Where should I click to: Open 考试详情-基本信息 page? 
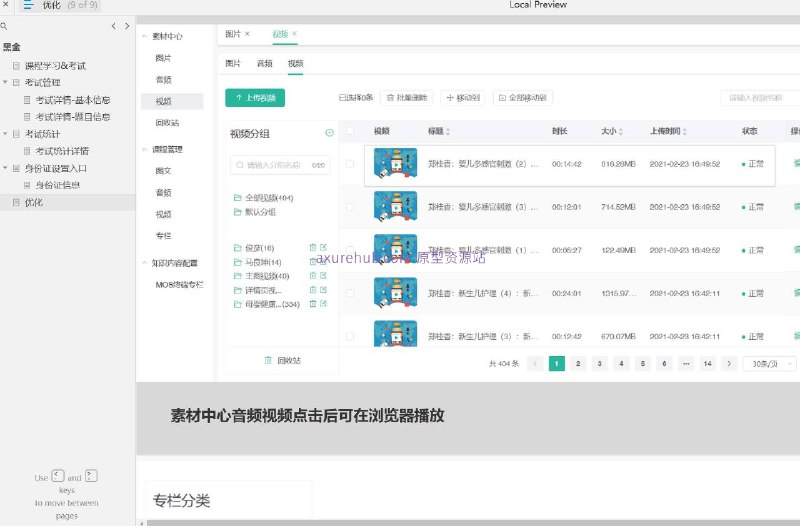pos(72,100)
